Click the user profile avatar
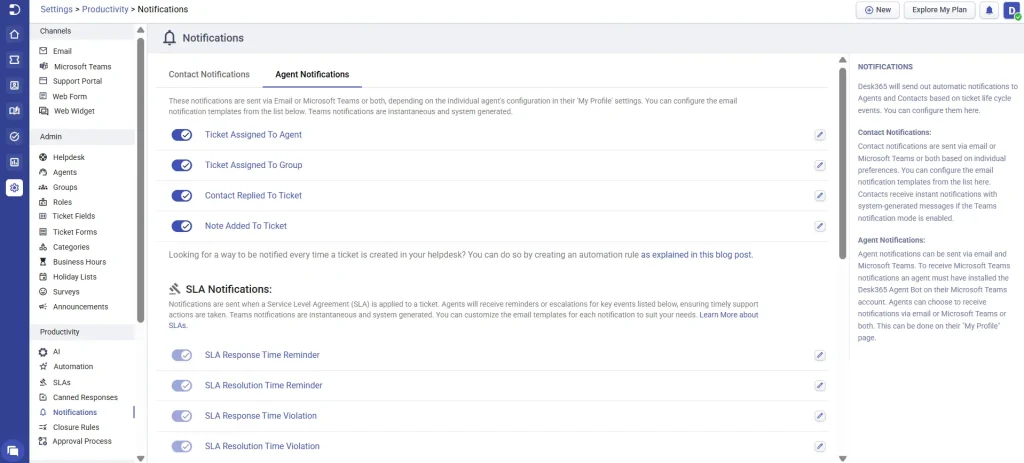 click(1010, 10)
